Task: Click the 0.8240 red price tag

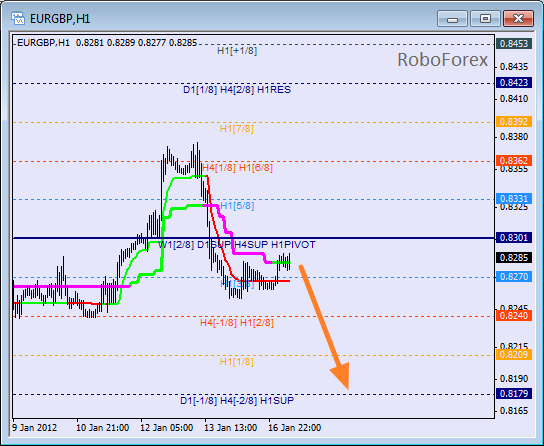Action: [x=514, y=316]
